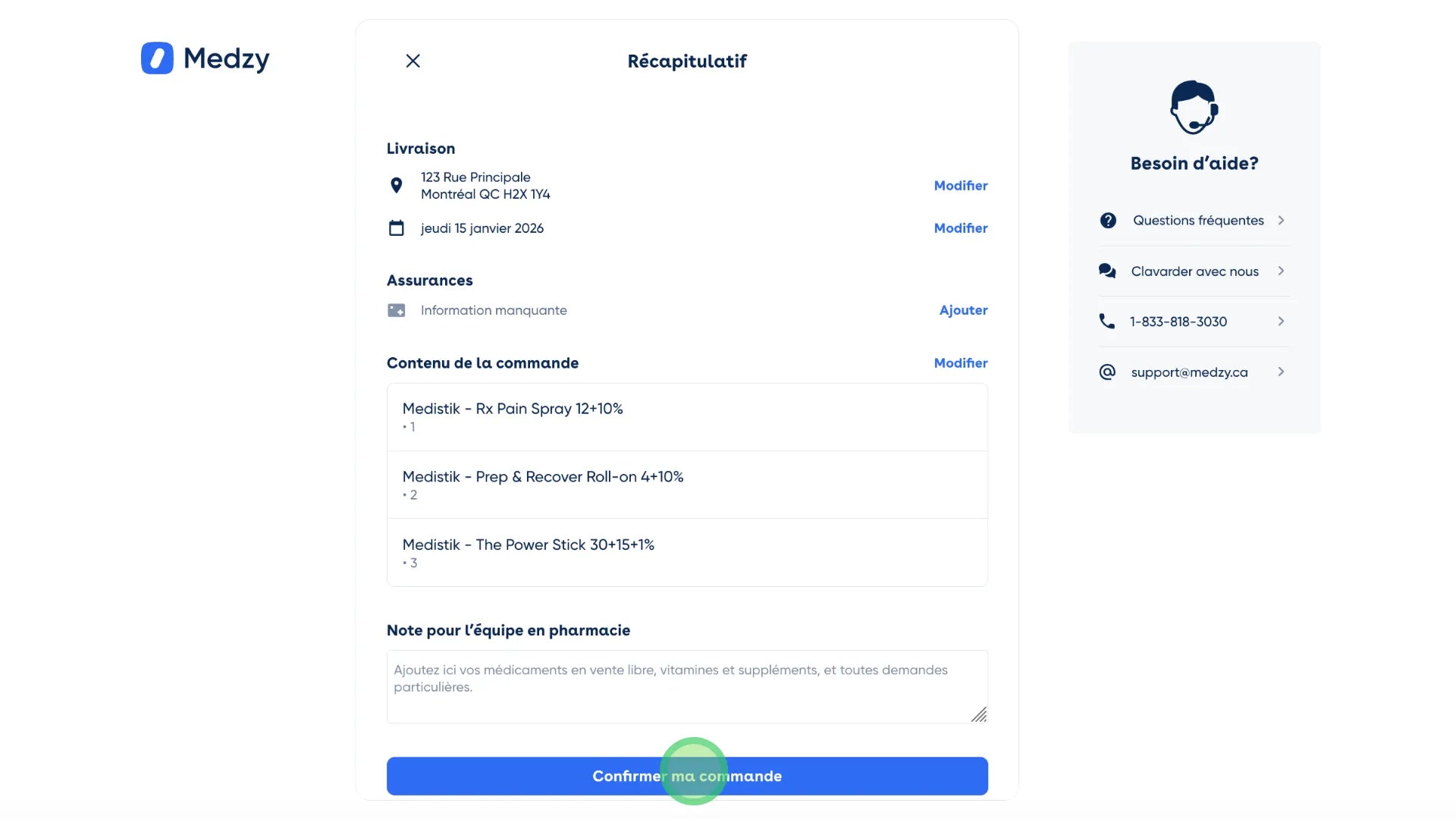The height and width of the screenshot is (819, 1456).
Task: Click the Medzy logo icon
Action: coord(157,58)
